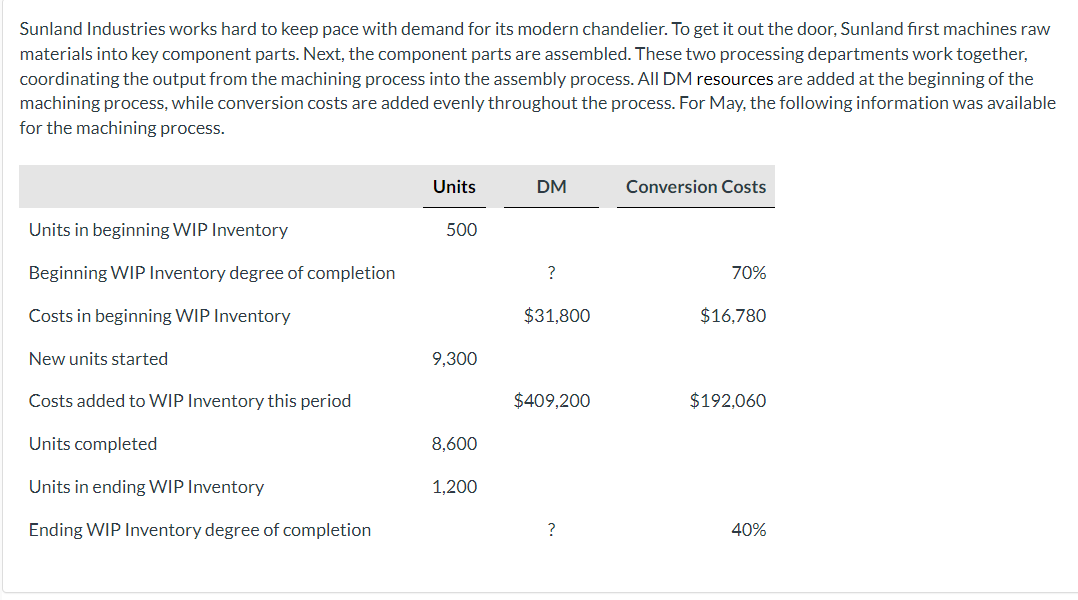Click the DM question mark for ending WIP
Image resolution: width=1078 pixels, height=600 pixels.
click(x=552, y=530)
